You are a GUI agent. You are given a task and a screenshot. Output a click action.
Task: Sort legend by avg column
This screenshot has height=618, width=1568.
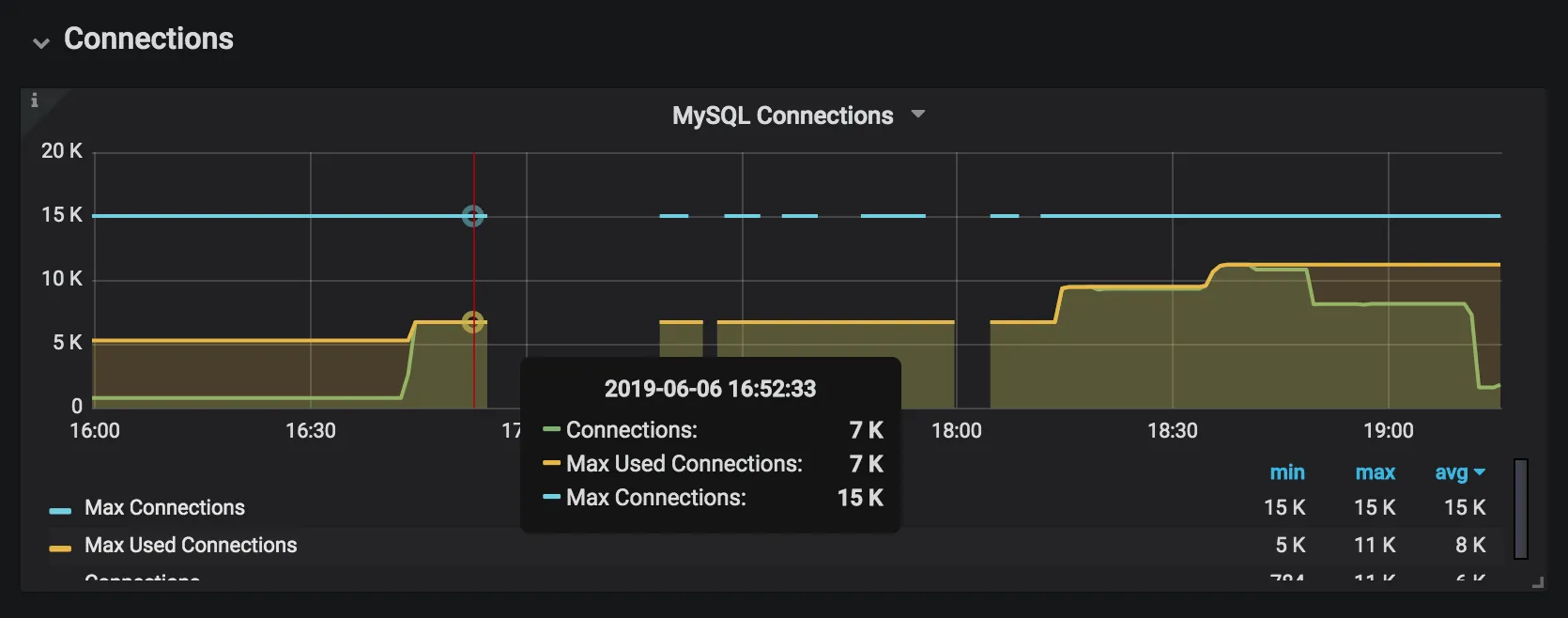click(1452, 473)
